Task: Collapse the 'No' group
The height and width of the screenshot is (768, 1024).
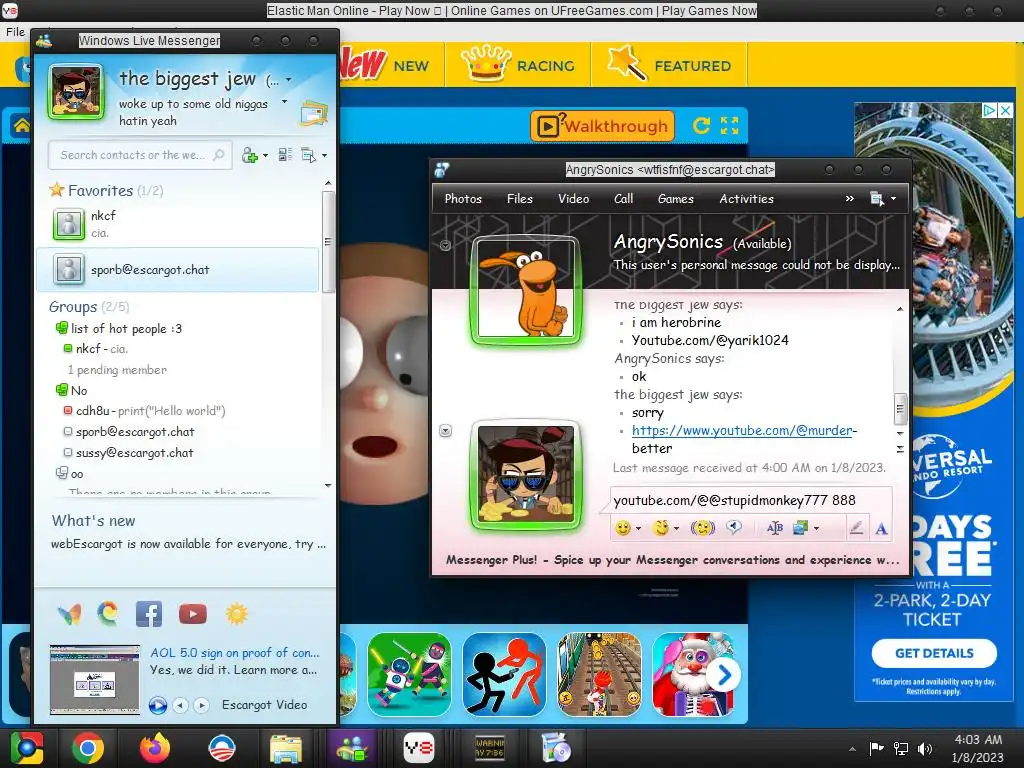Action: [61, 390]
